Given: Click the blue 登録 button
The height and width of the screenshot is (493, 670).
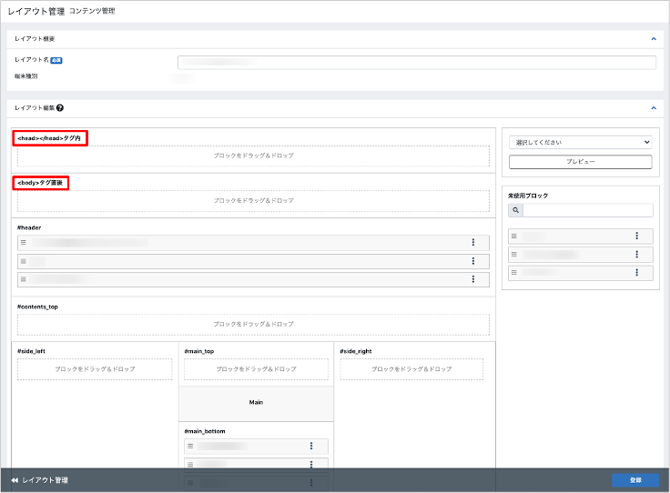Looking at the screenshot, I should click(635, 481).
